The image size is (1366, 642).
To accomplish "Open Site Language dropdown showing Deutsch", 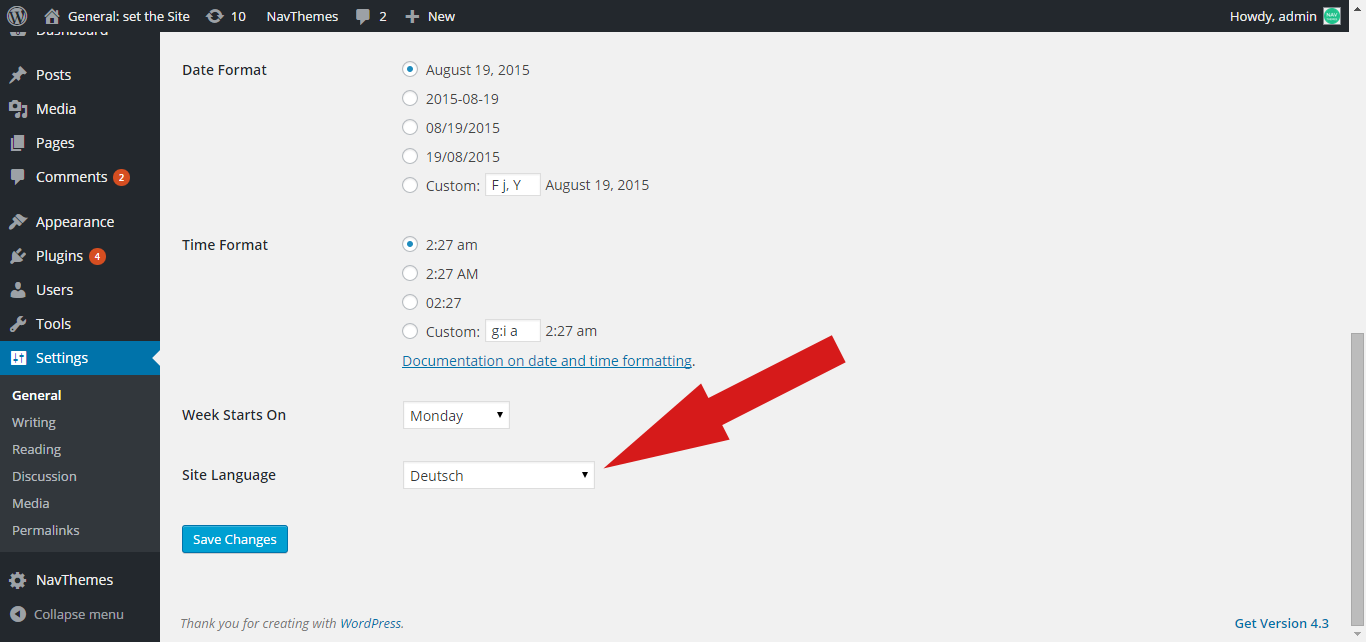I will [x=498, y=475].
